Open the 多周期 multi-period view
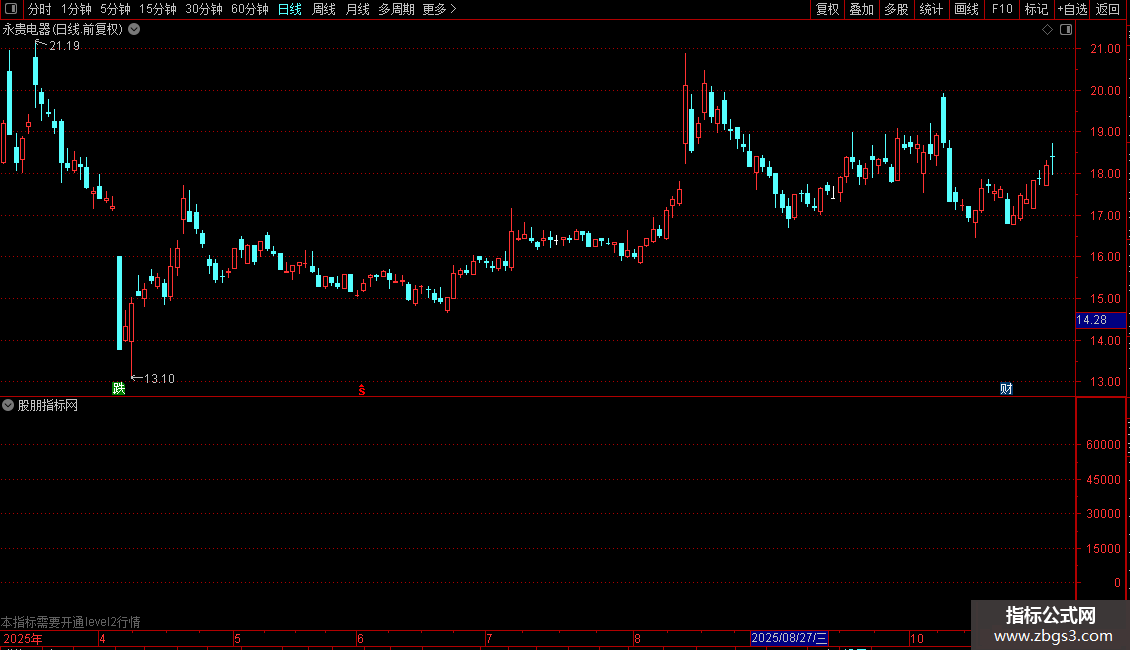Screen dimensions: 1130x650 [x=396, y=9]
